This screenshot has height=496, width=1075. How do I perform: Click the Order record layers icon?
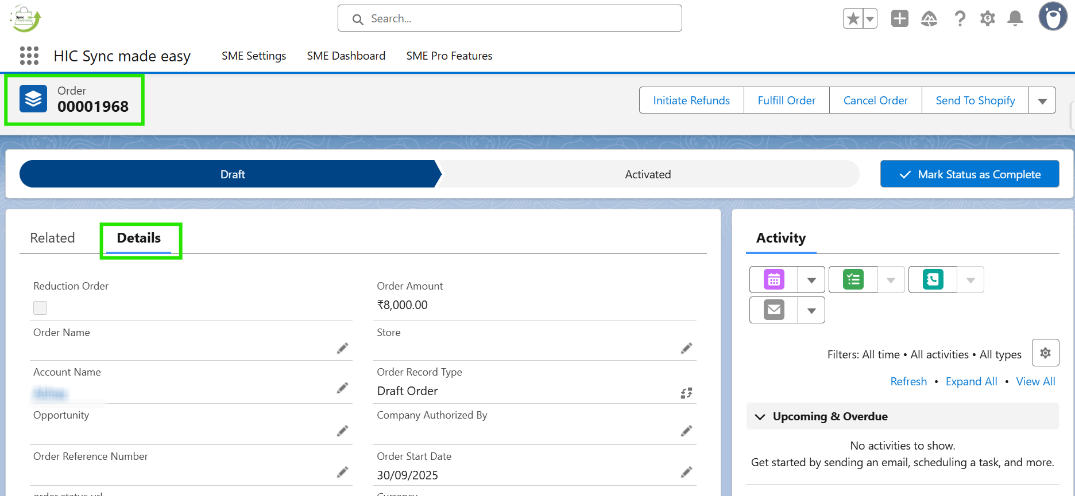[x=33, y=99]
